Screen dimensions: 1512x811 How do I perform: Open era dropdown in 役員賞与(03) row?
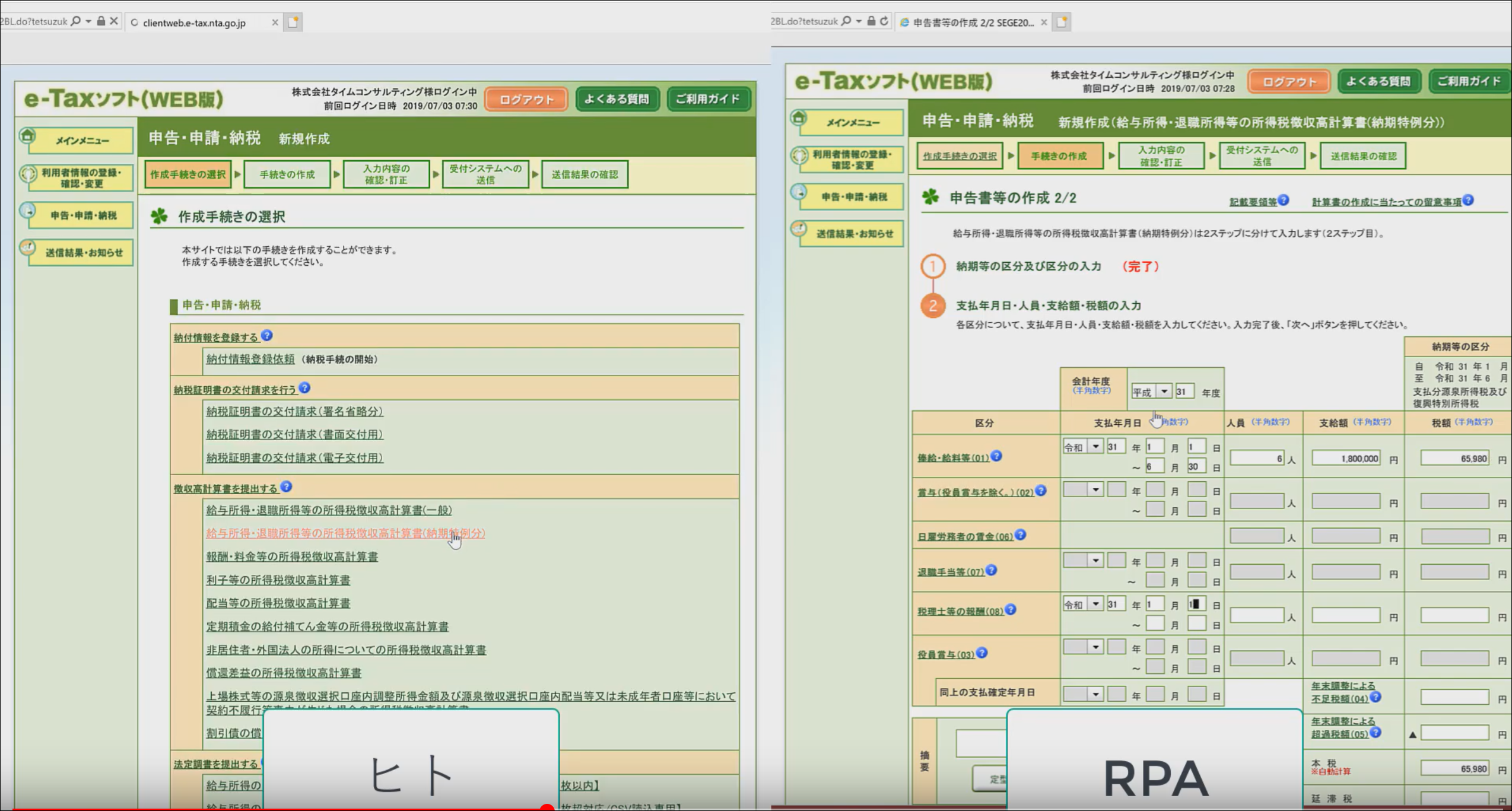(x=1084, y=647)
